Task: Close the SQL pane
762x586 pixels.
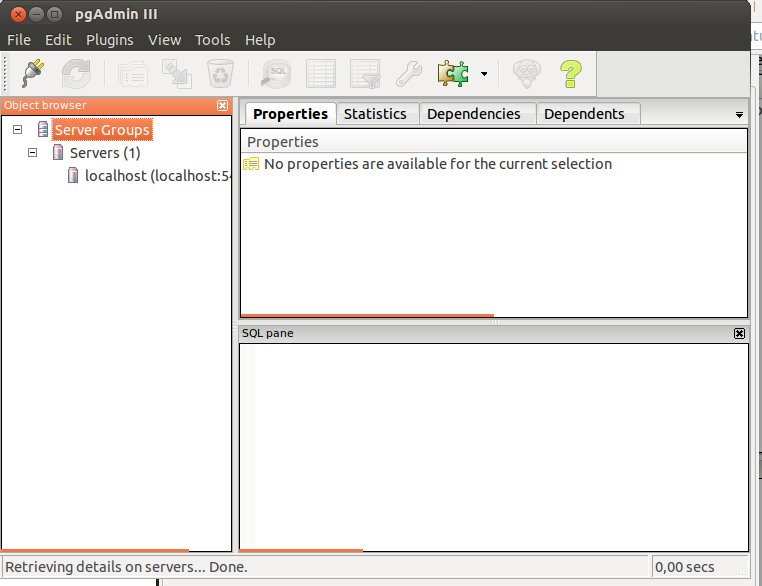Action: 739,333
